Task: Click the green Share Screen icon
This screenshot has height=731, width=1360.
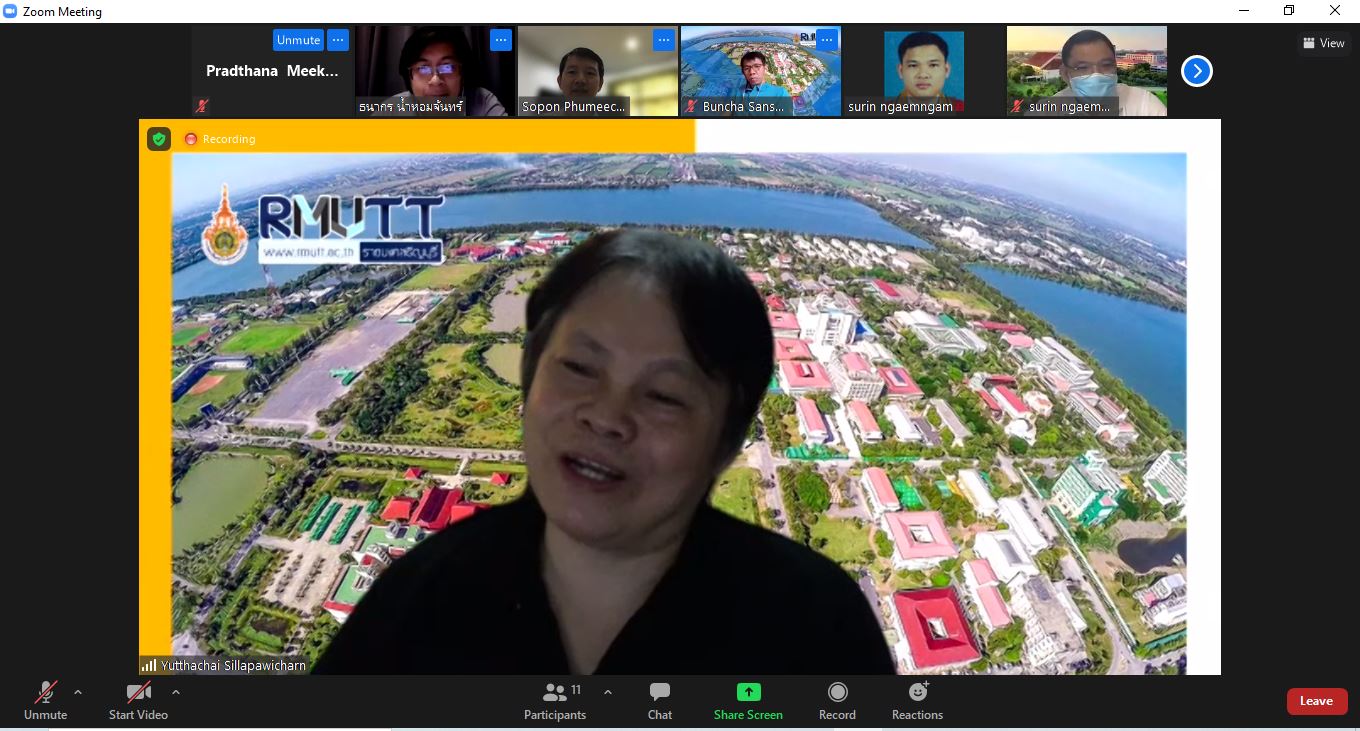Action: point(748,692)
